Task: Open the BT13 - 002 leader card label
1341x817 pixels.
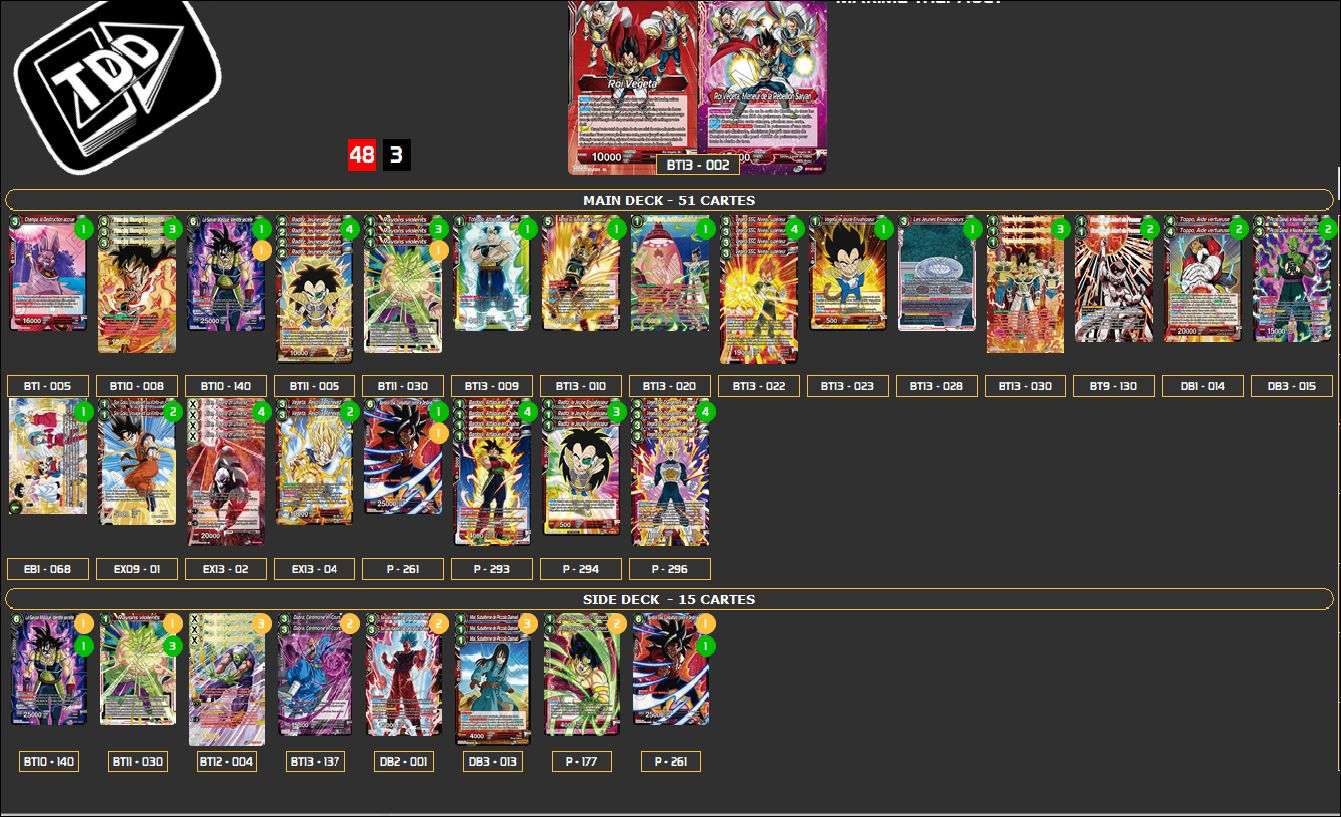Action: (x=697, y=164)
